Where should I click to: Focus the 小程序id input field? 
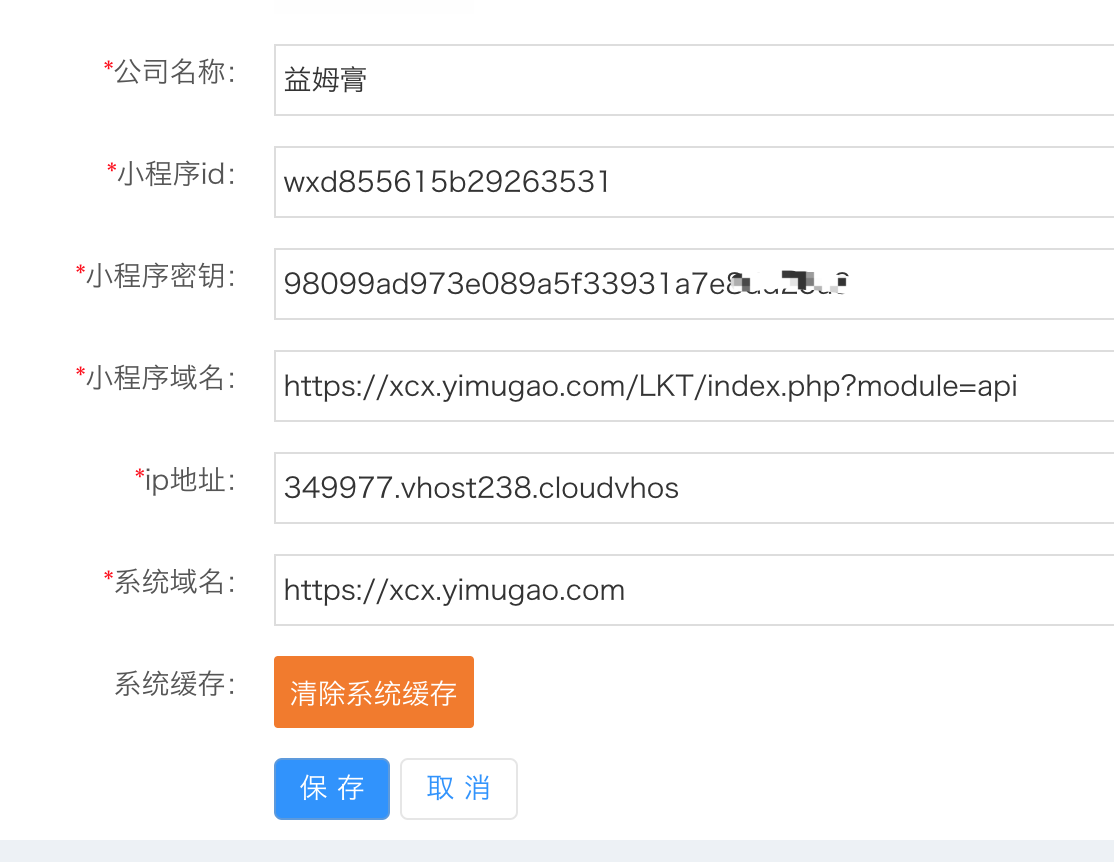tap(694, 182)
